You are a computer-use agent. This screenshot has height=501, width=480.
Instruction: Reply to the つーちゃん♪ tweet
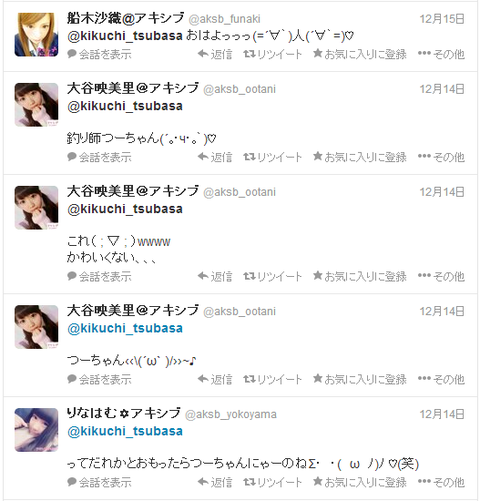215,379
